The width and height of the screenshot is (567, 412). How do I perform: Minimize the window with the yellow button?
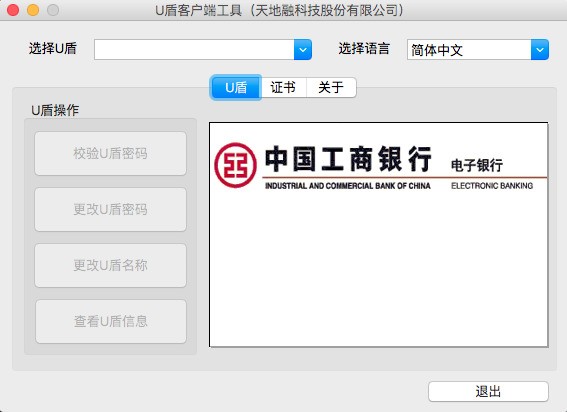(33, 10)
